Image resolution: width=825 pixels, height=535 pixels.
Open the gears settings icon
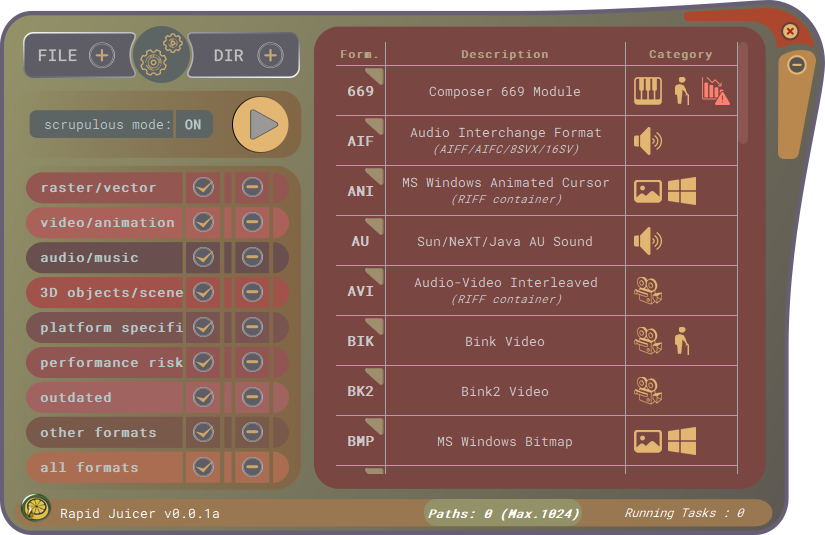tap(162, 55)
